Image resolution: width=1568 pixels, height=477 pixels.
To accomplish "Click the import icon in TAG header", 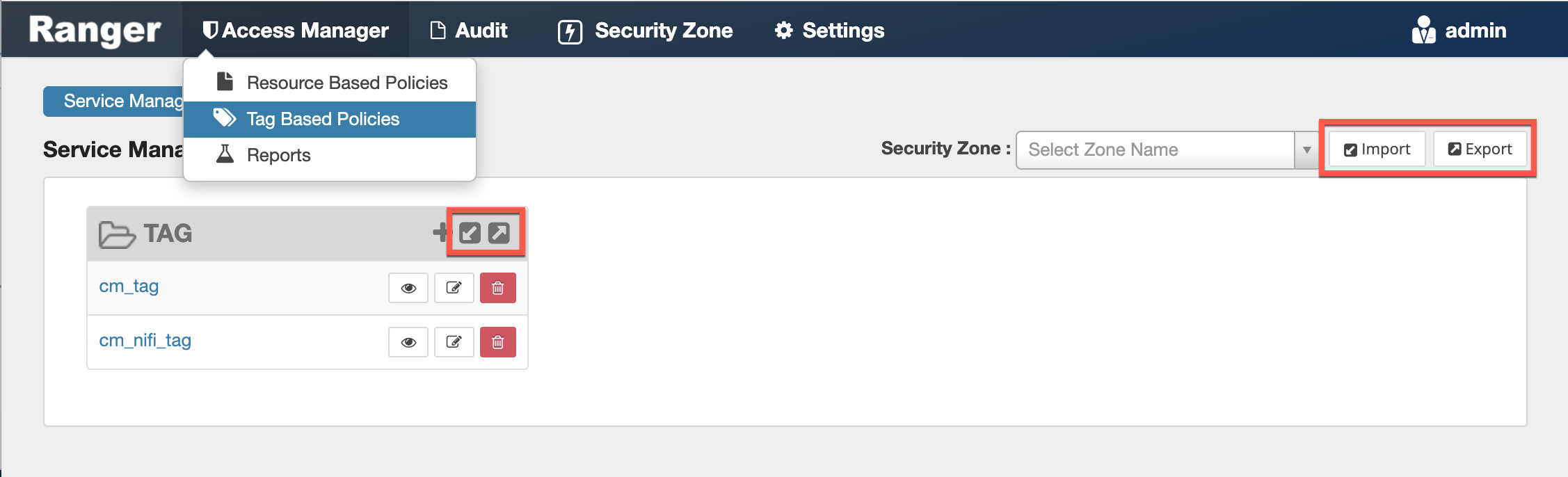I will (x=470, y=232).
